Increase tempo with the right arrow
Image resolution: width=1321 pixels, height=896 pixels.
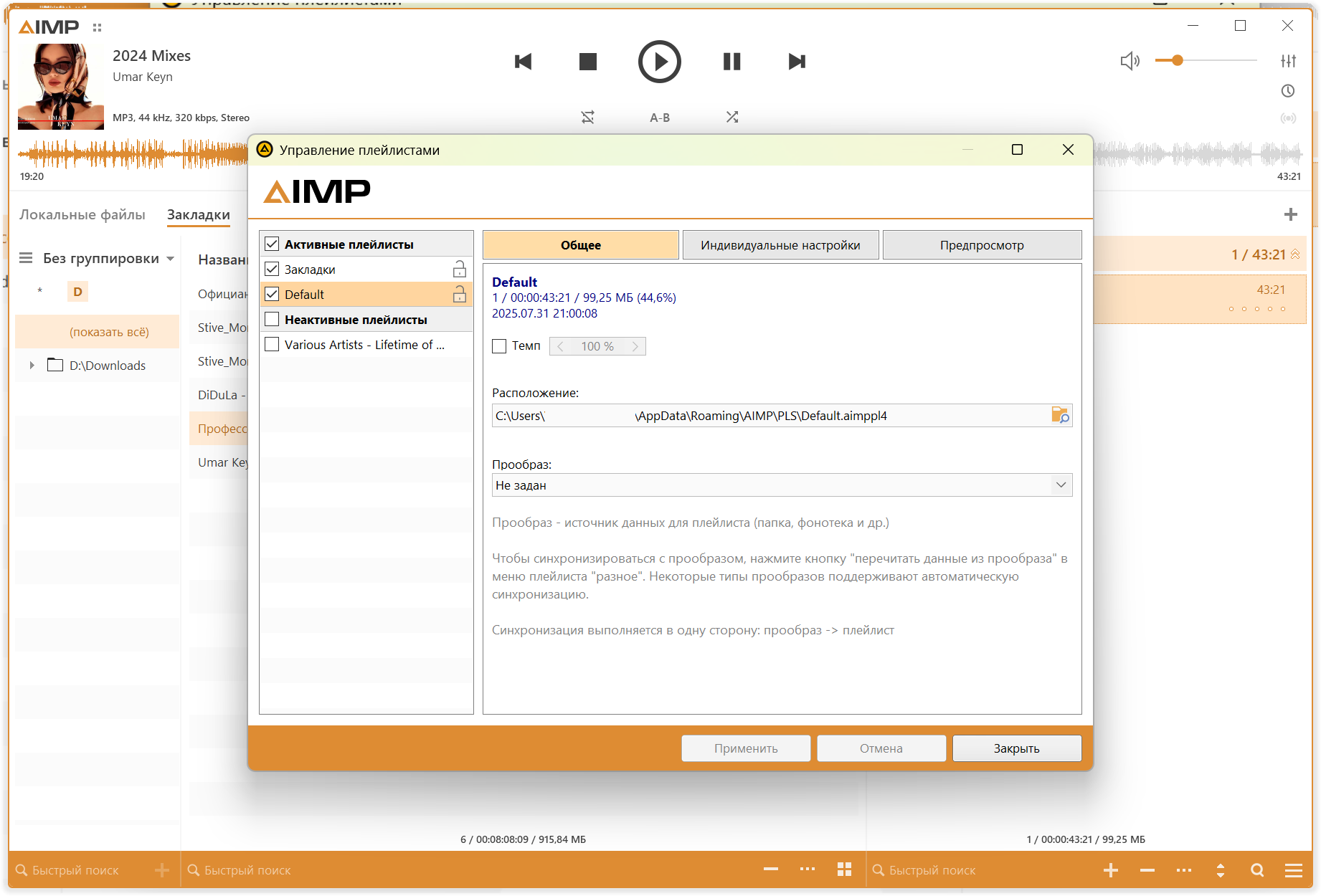(x=635, y=346)
